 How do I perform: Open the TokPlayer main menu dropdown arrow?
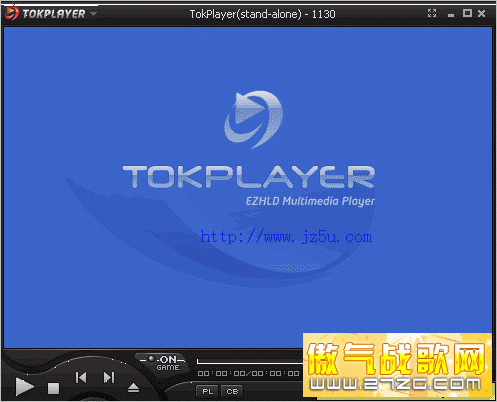coord(93,14)
